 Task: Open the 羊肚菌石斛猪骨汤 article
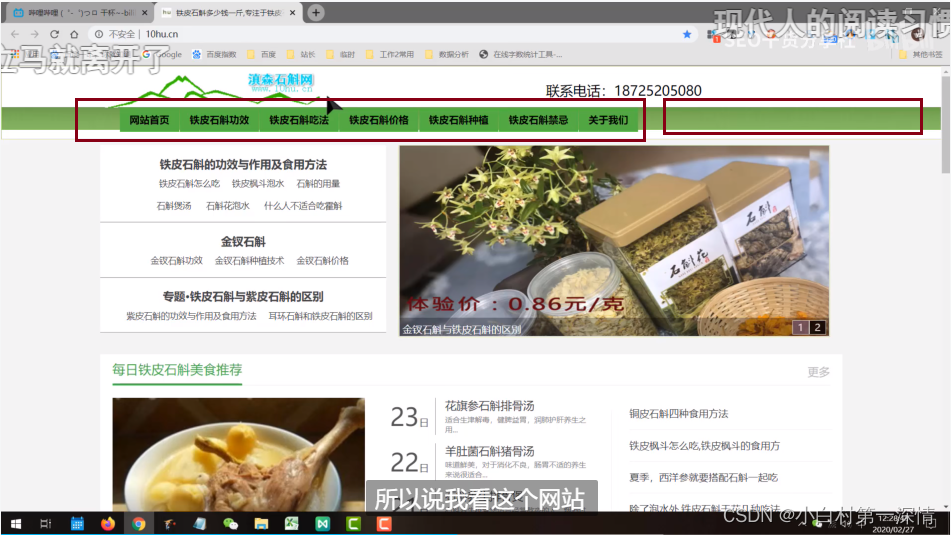(x=489, y=451)
